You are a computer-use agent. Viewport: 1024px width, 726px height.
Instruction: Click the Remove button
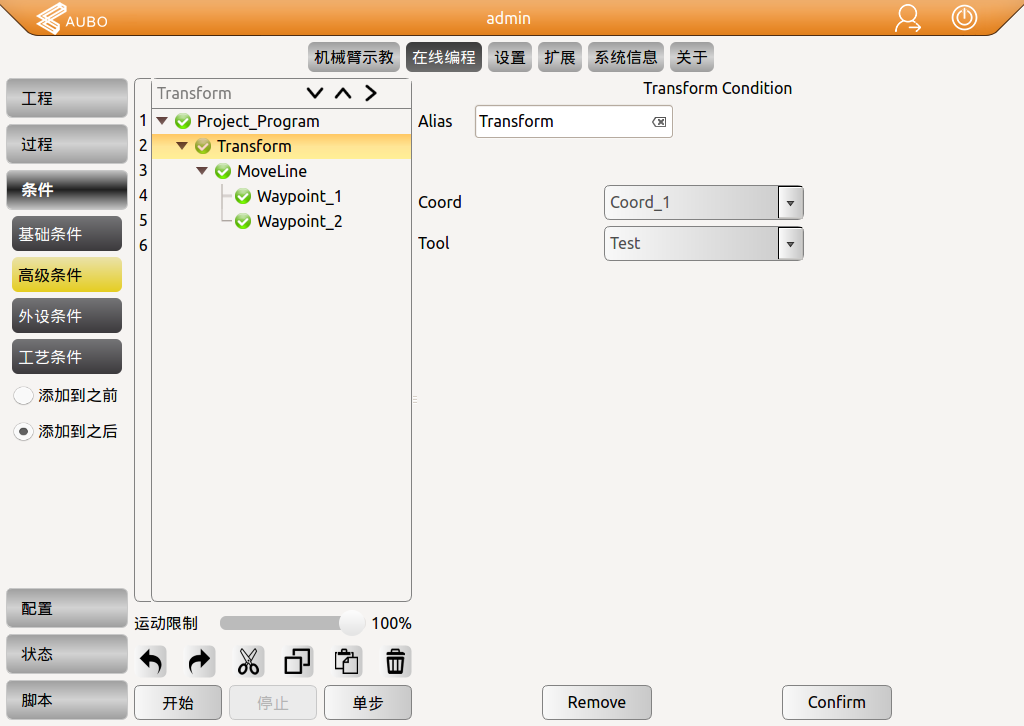pyautogui.click(x=596, y=702)
